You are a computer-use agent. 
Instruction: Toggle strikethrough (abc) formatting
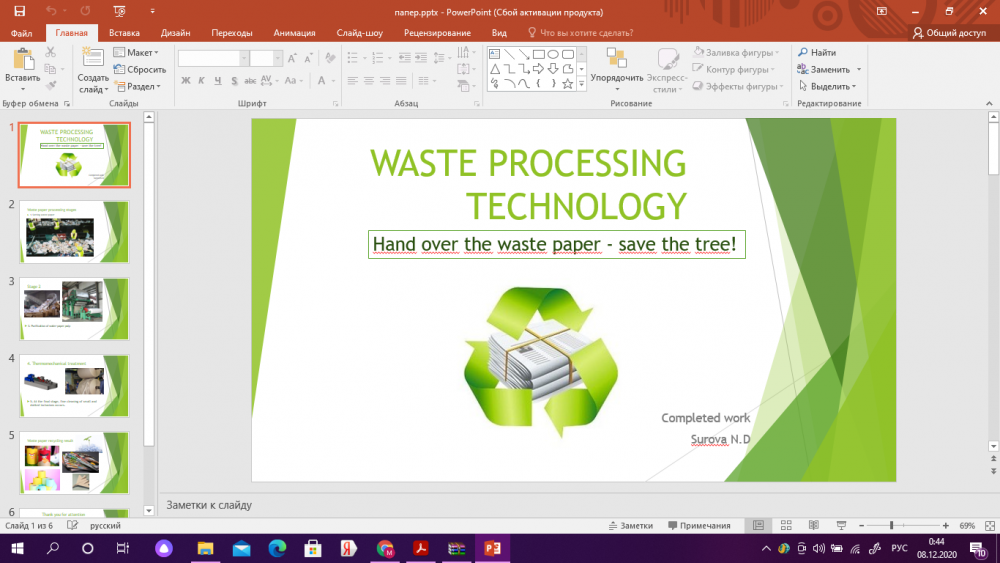250,80
